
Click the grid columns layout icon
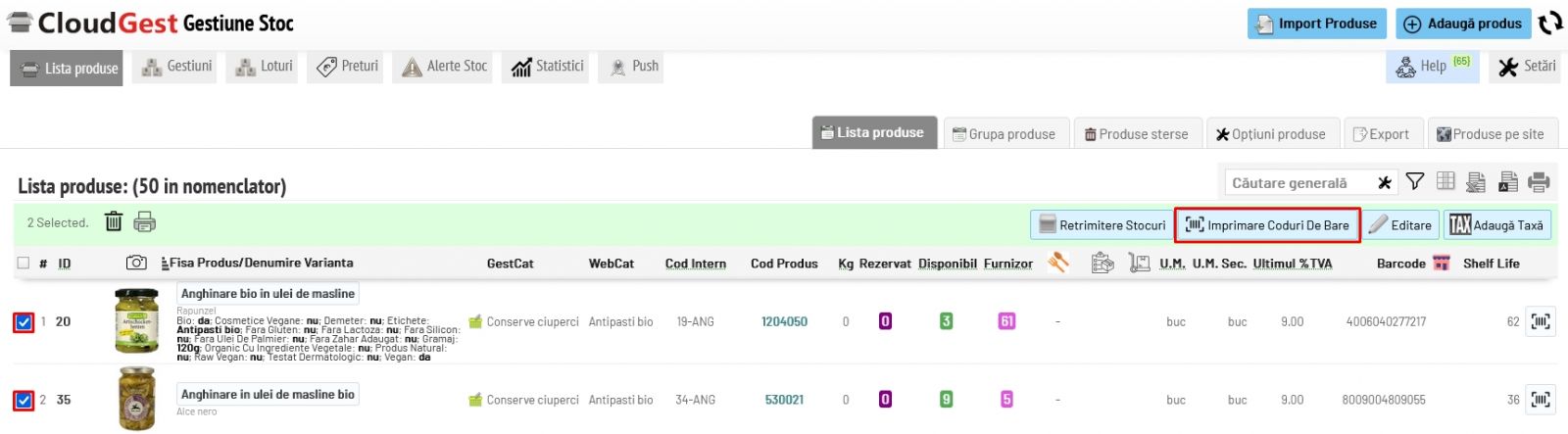(x=1445, y=180)
